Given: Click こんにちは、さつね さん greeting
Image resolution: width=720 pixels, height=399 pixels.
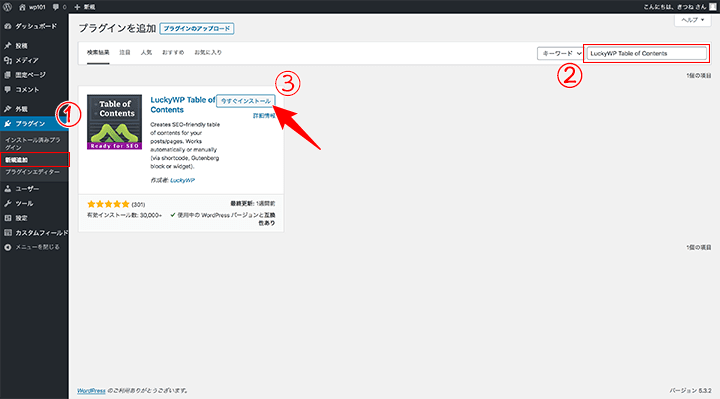Looking at the screenshot, I should [x=675, y=7].
